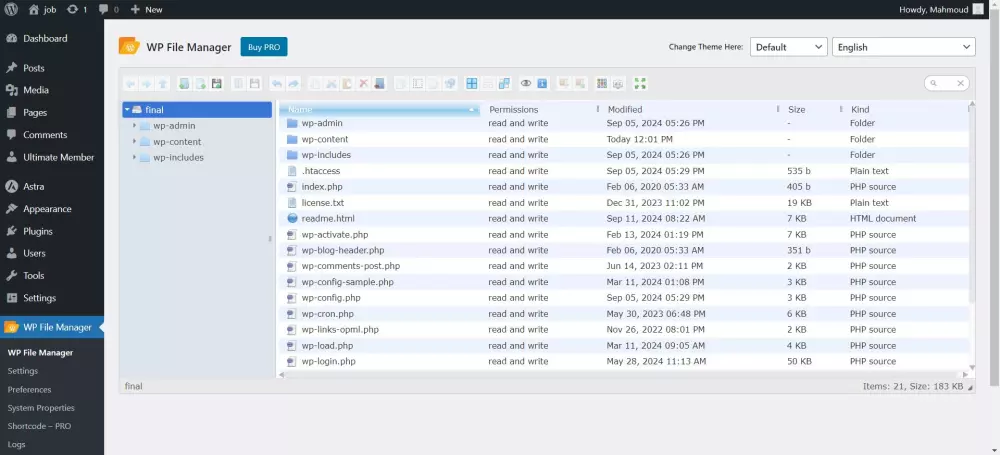
Task: Select the .htaccess file row
Action: tap(624, 171)
